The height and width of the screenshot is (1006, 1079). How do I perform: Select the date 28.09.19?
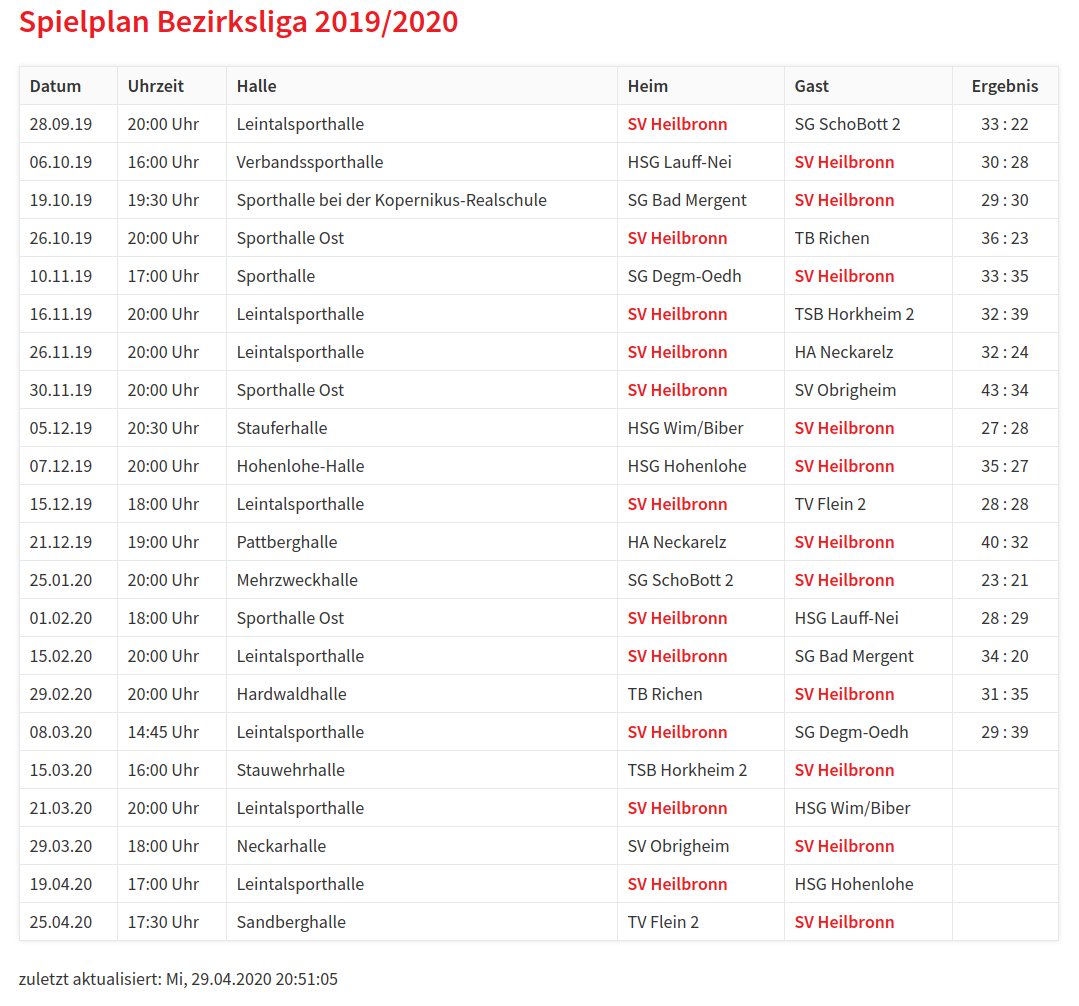tap(61, 124)
